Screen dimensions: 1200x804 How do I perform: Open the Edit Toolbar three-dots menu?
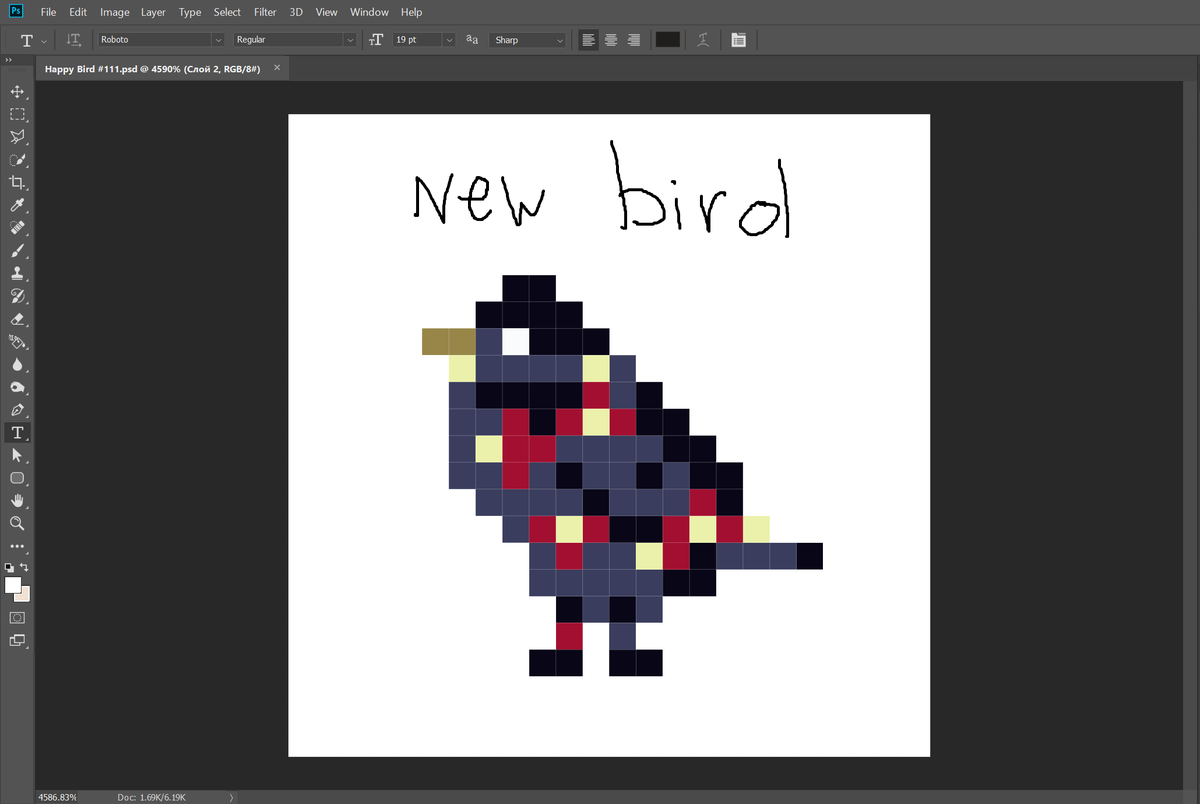pos(17,547)
